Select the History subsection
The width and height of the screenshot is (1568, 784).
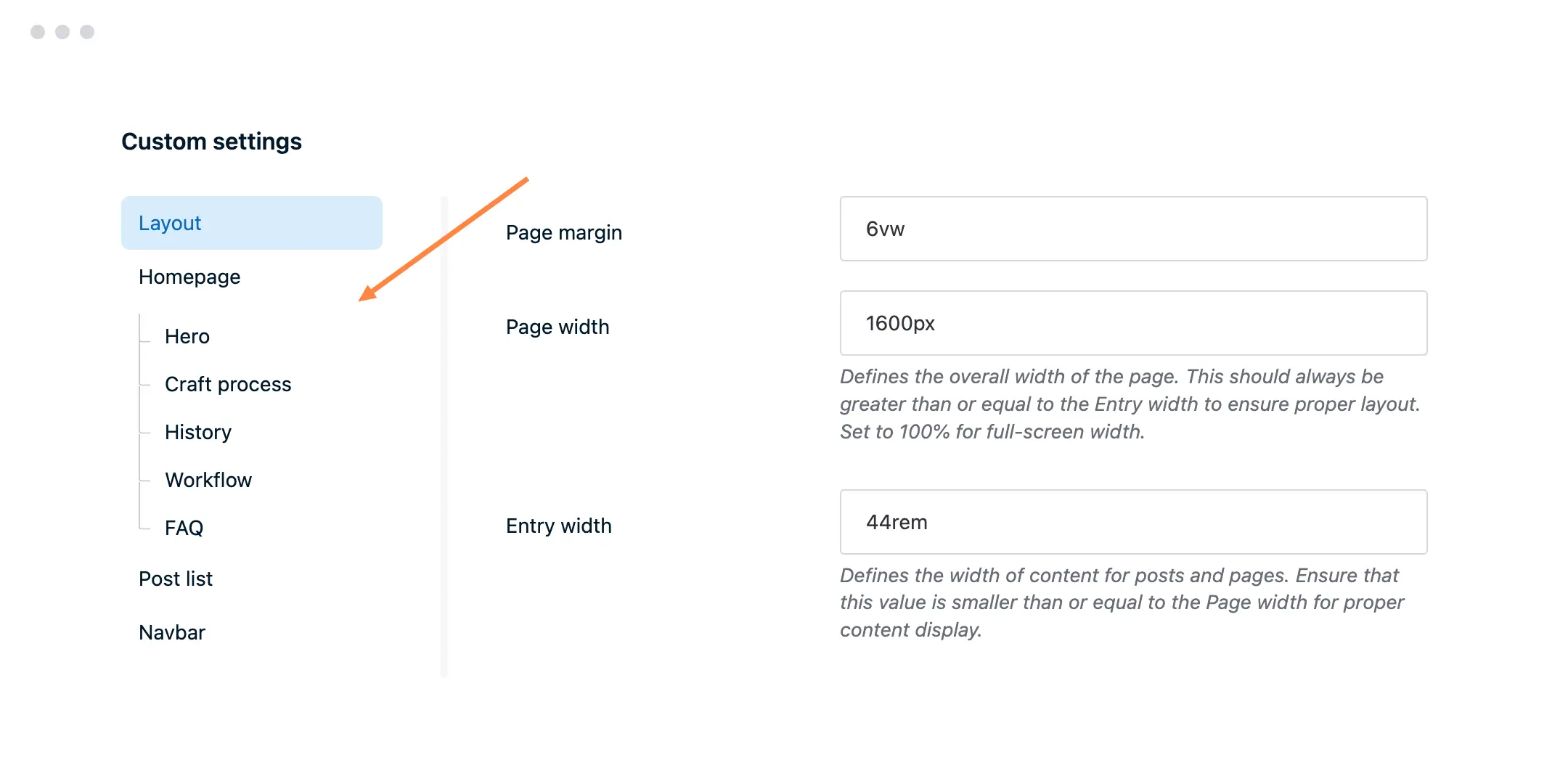click(x=197, y=432)
